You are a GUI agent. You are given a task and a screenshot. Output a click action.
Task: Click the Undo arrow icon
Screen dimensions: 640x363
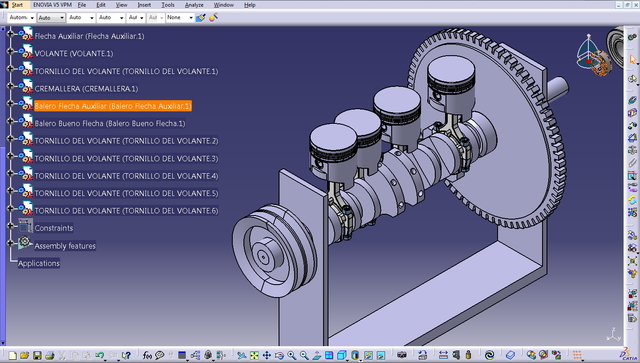[x=100, y=355]
